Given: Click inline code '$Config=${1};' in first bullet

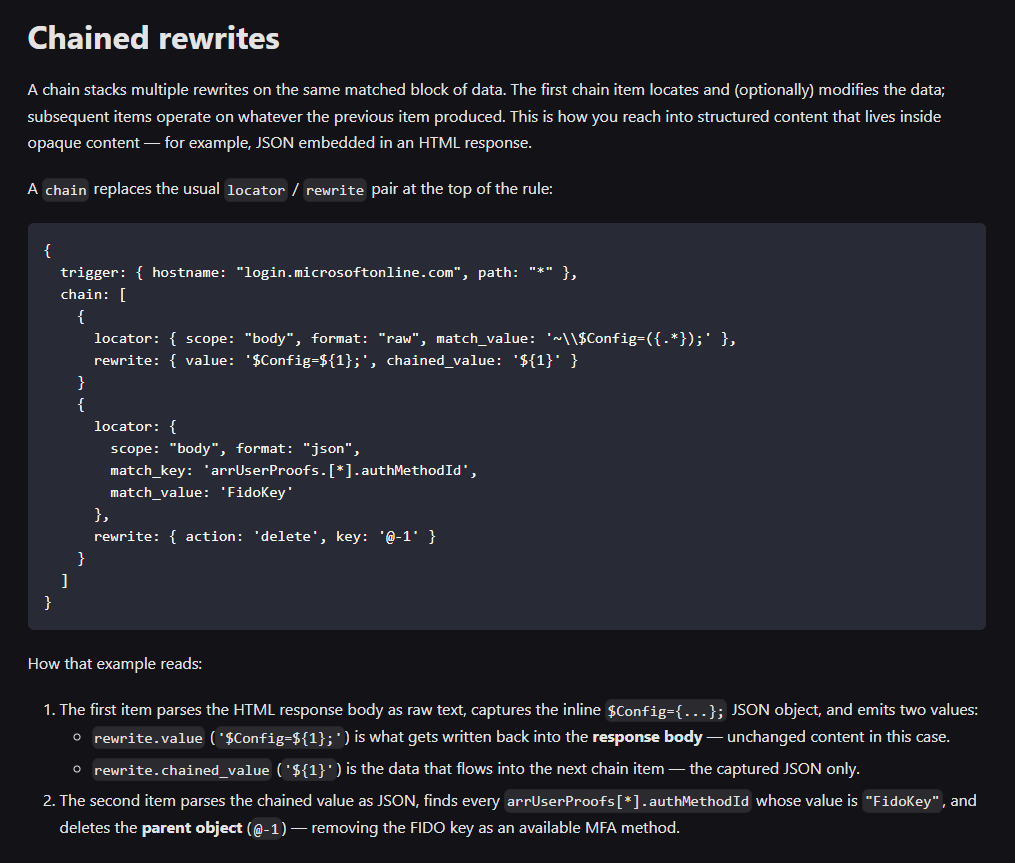Looking at the screenshot, I should pos(280,738).
